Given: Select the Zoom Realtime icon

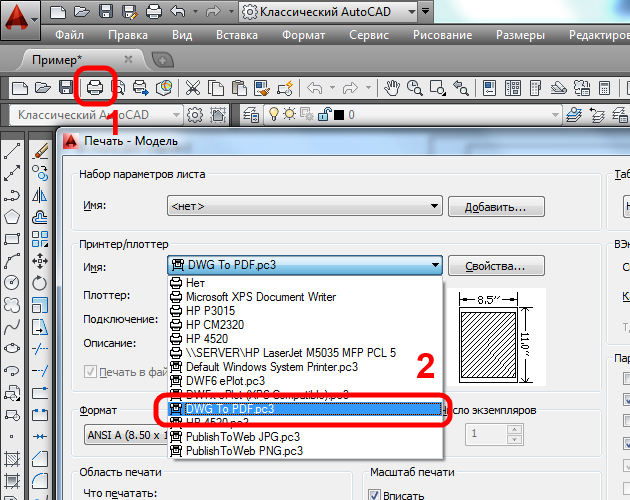Looking at the screenshot, I should click(415, 88).
